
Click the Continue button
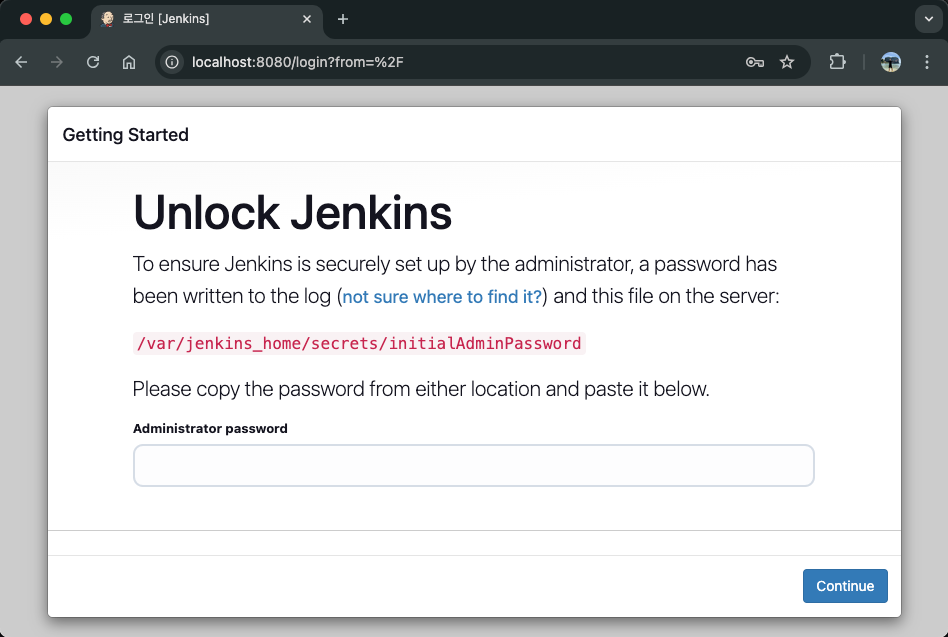[845, 586]
